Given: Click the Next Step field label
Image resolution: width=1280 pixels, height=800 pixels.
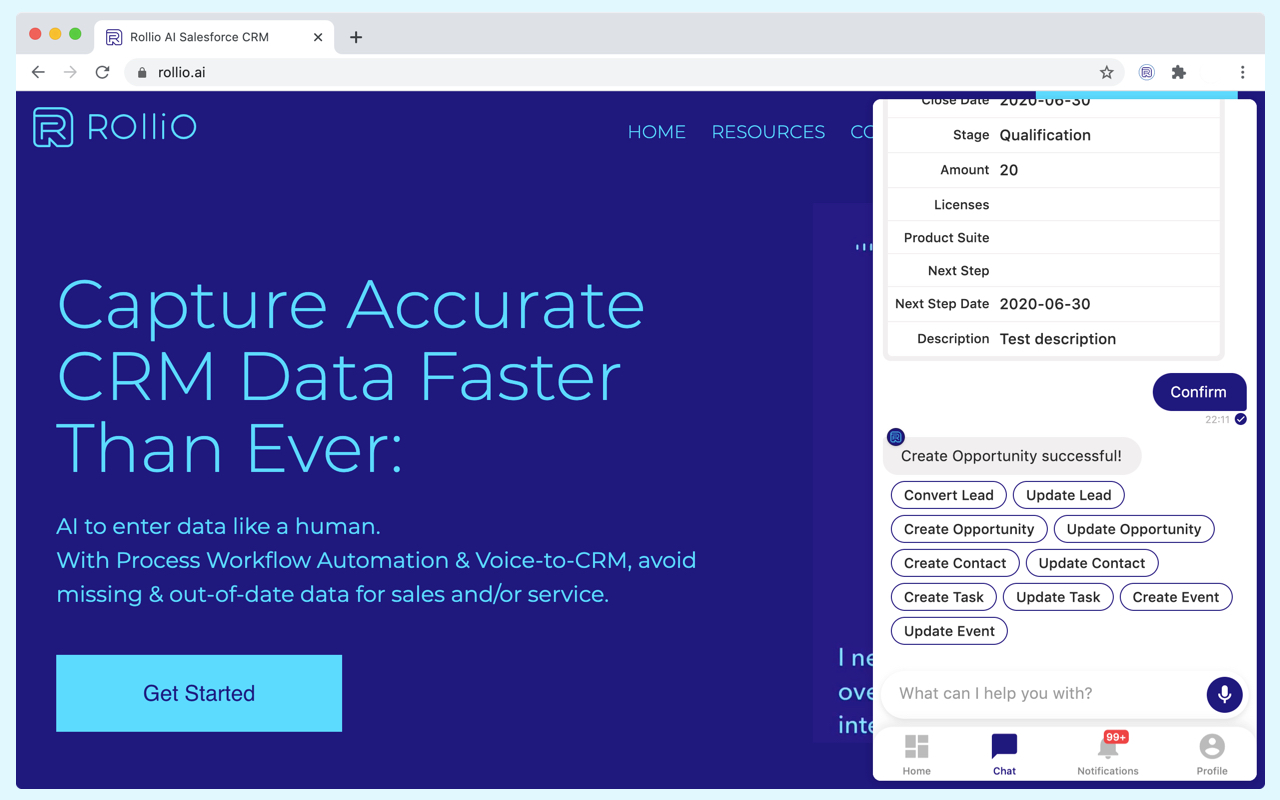Looking at the screenshot, I should [x=958, y=271].
